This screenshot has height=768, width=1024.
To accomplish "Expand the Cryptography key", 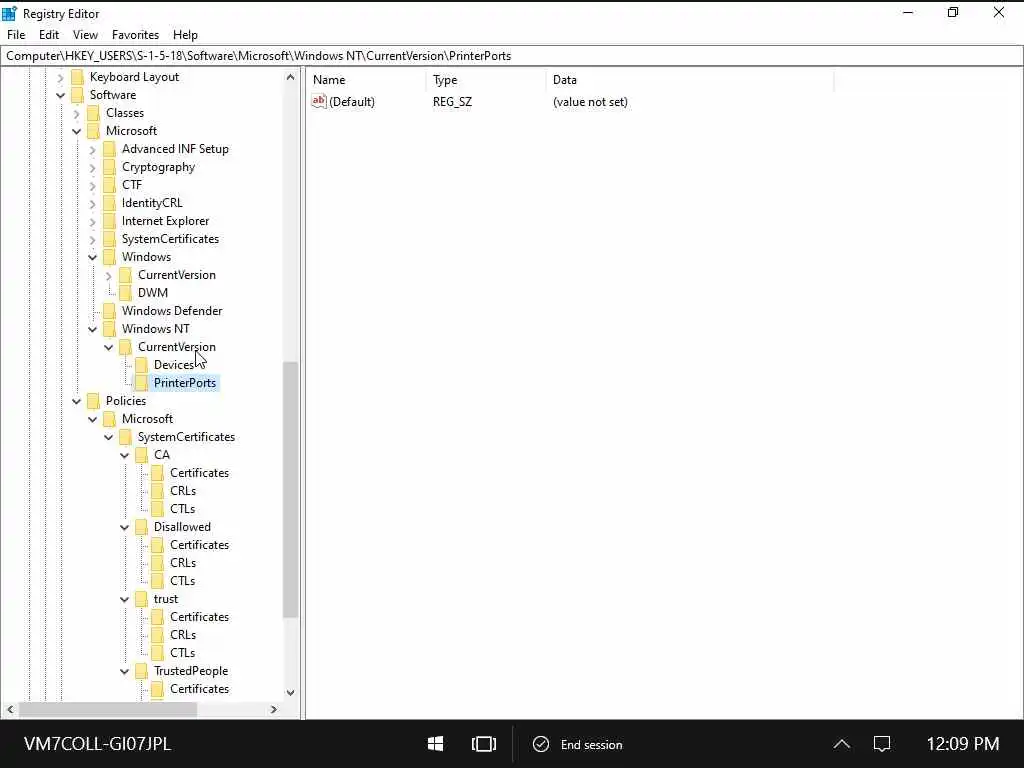I will click(x=92, y=167).
